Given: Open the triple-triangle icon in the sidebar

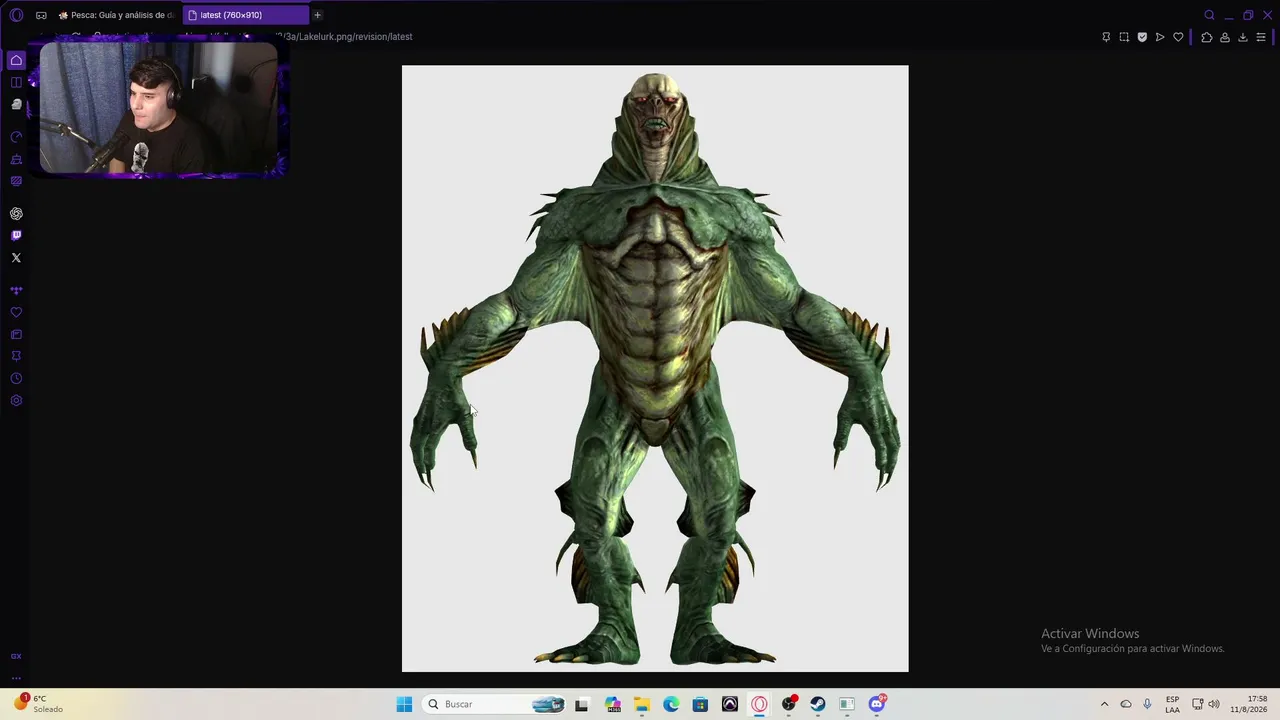Looking at the screenshot, I should point(16,290).
